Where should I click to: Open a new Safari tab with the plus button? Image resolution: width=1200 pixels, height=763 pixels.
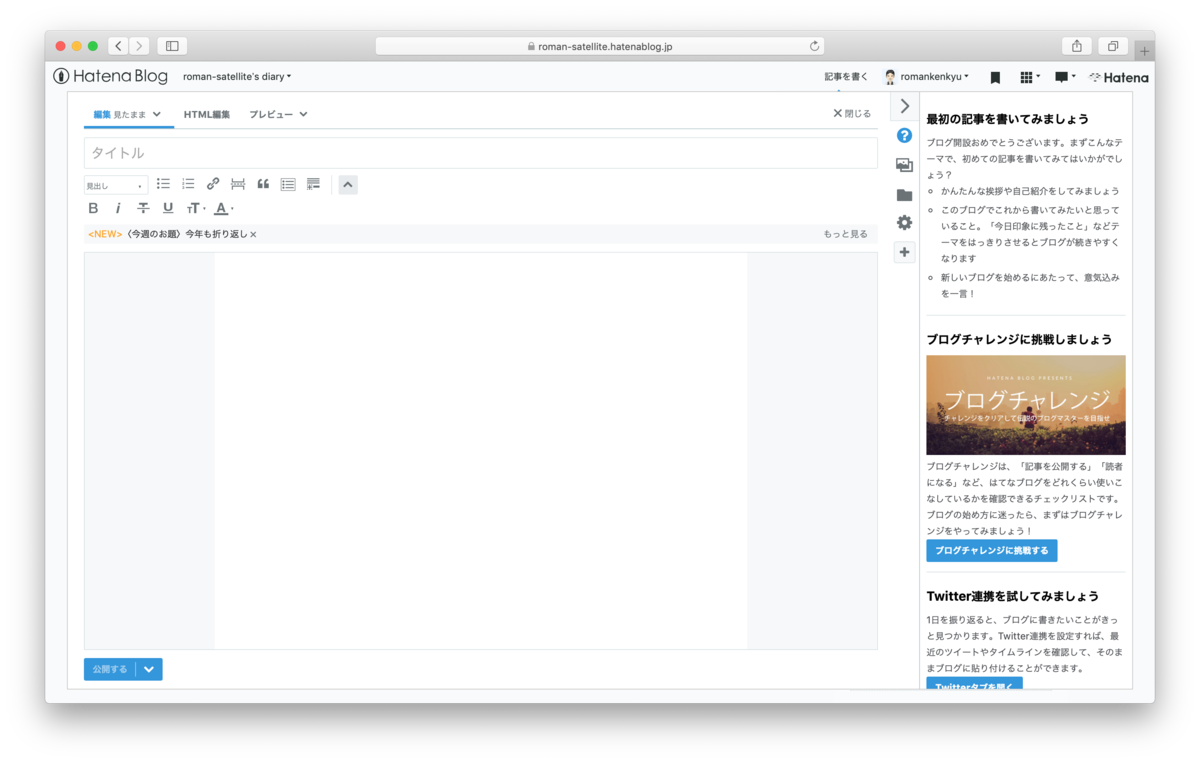1144,51
